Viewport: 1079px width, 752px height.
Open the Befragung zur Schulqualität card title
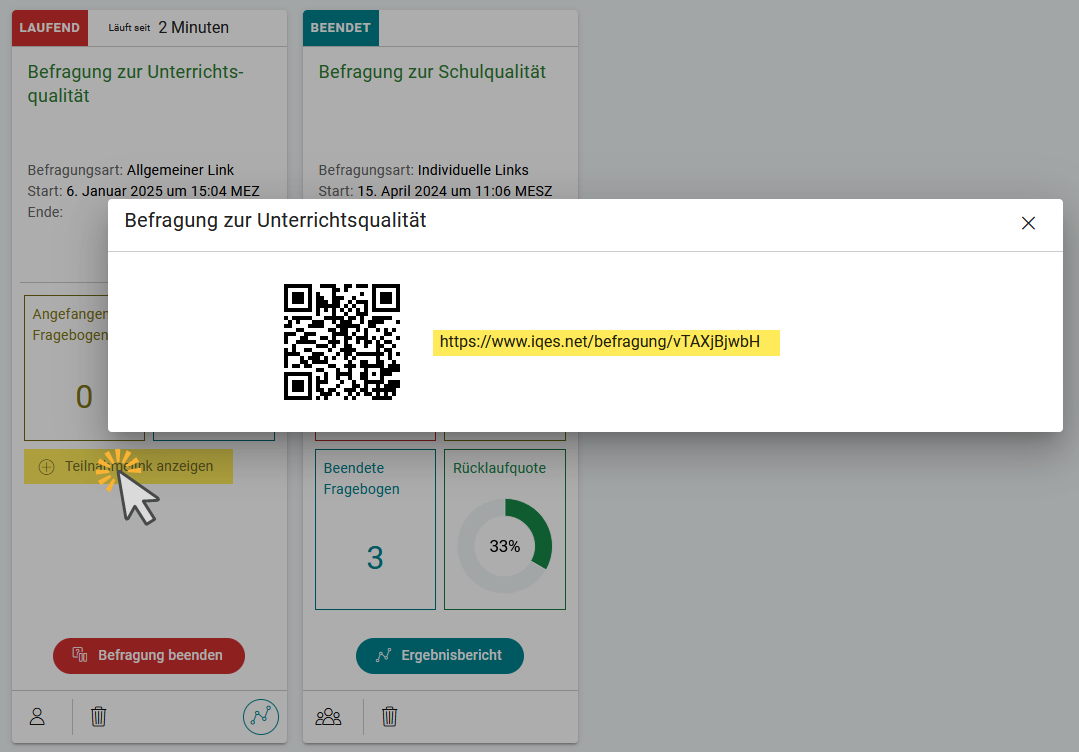point(432,72)
